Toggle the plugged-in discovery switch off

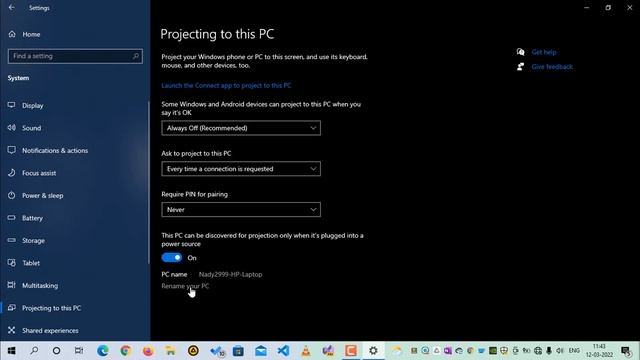(172, 258)
